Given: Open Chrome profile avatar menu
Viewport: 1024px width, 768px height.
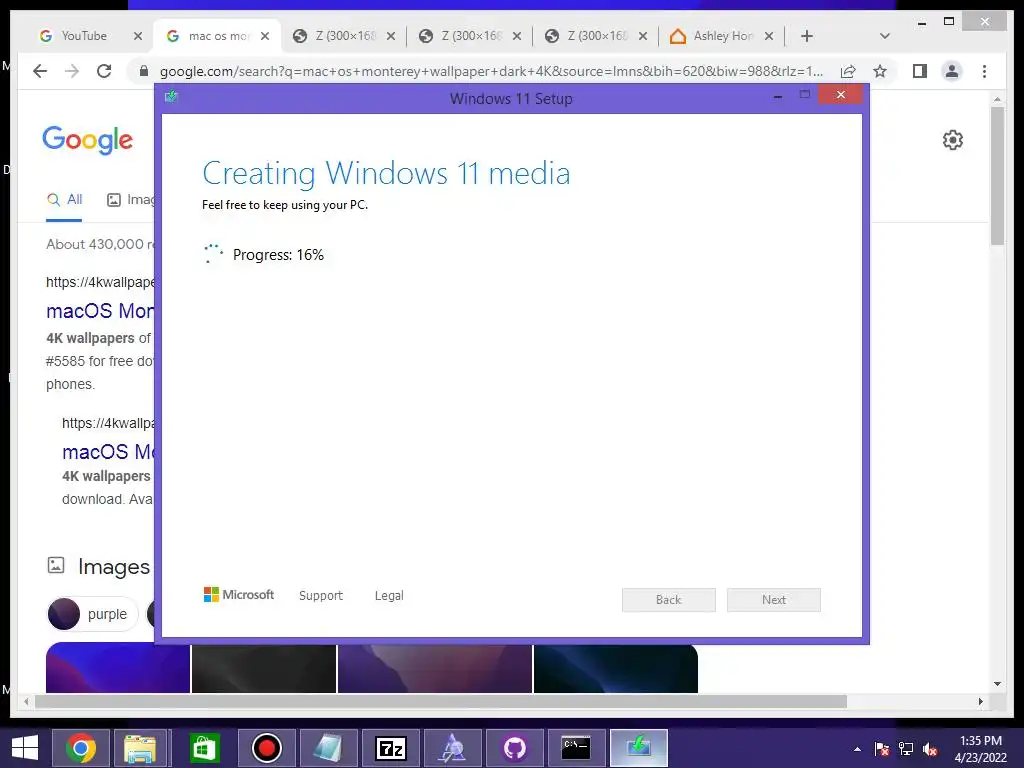Looking at the screenshot, I should (952, 71).
